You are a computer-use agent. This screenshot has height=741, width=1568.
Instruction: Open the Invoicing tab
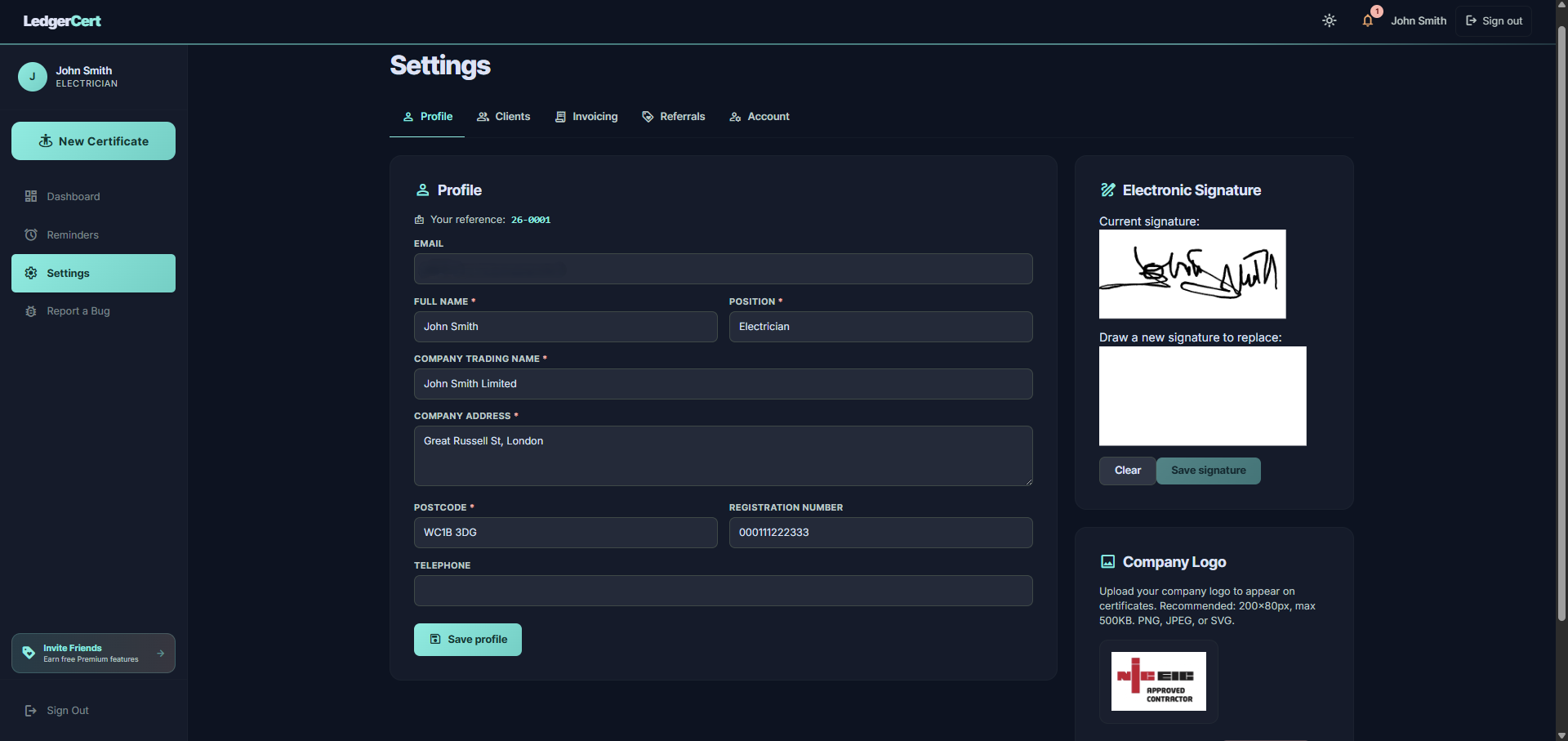[x=586, y=116]
